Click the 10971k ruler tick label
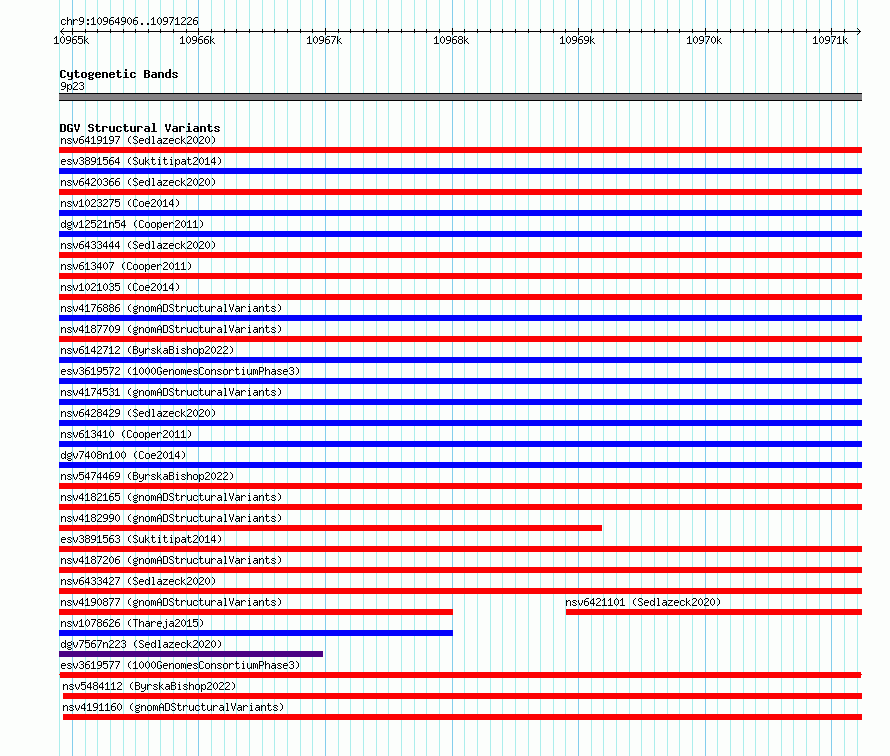The width and height of the screenshot is (890, 756). click(830, 40)
